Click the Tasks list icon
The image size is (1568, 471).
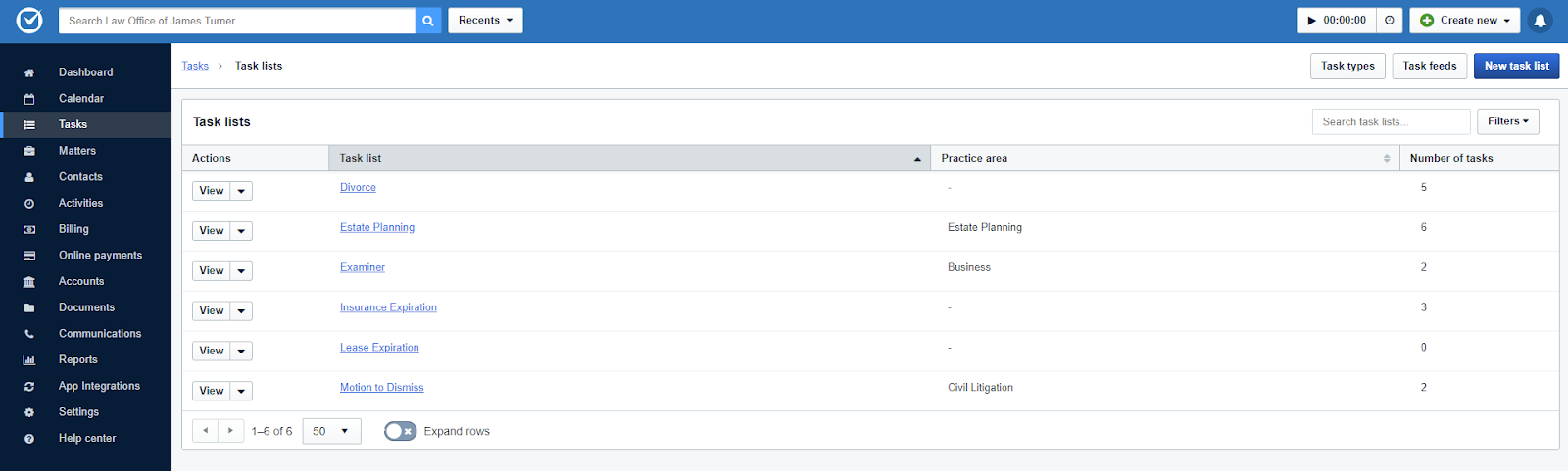point(29,125)
